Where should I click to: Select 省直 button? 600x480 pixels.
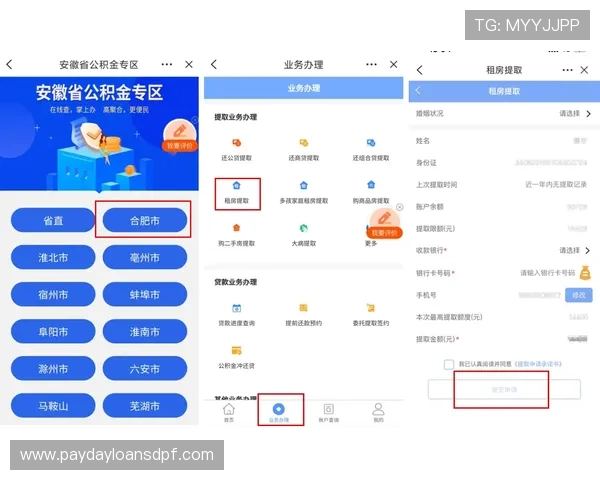[x=53, y=220]
